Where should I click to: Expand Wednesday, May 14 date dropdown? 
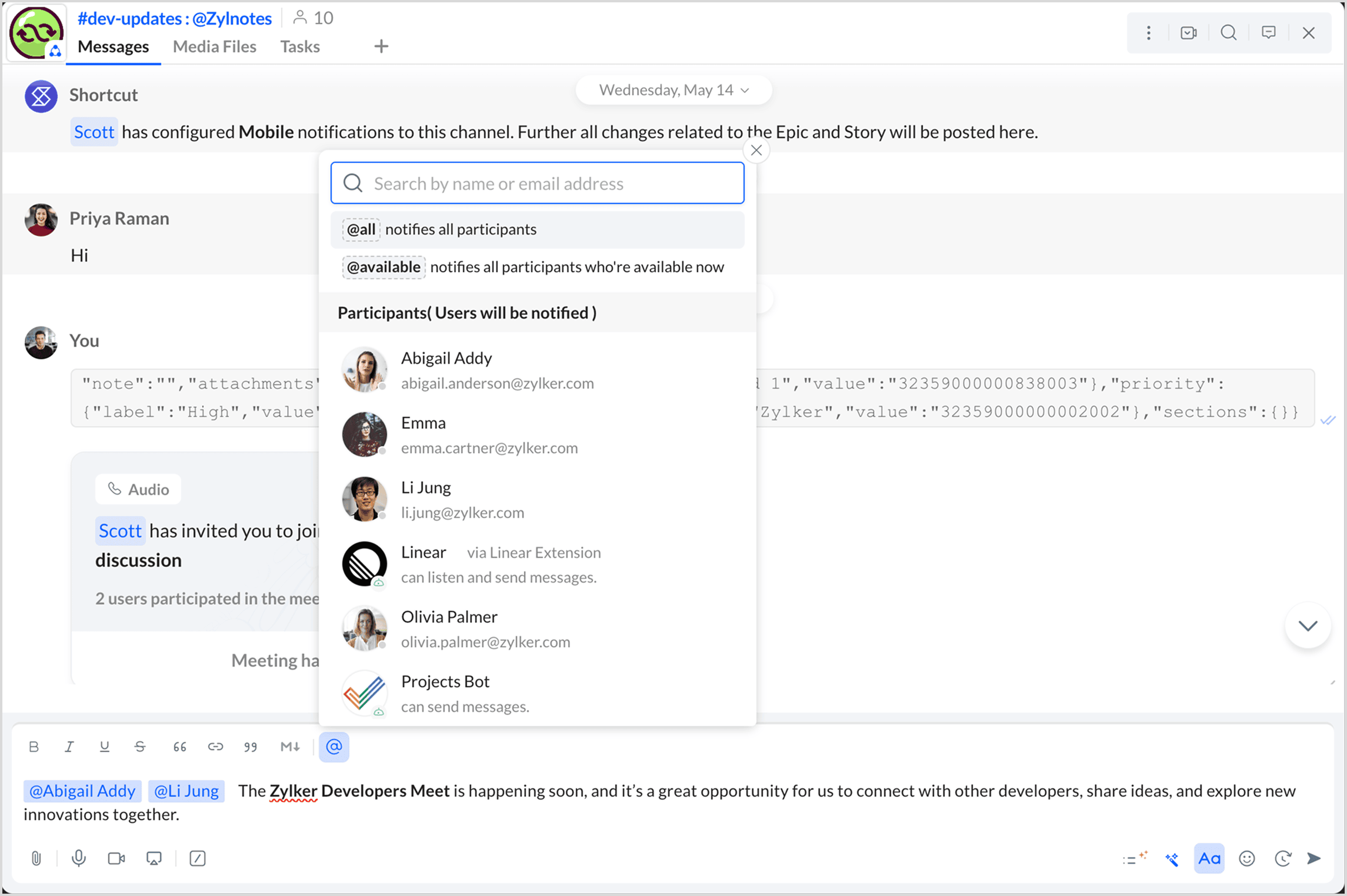pyautogui.click(x=674, y=90)
